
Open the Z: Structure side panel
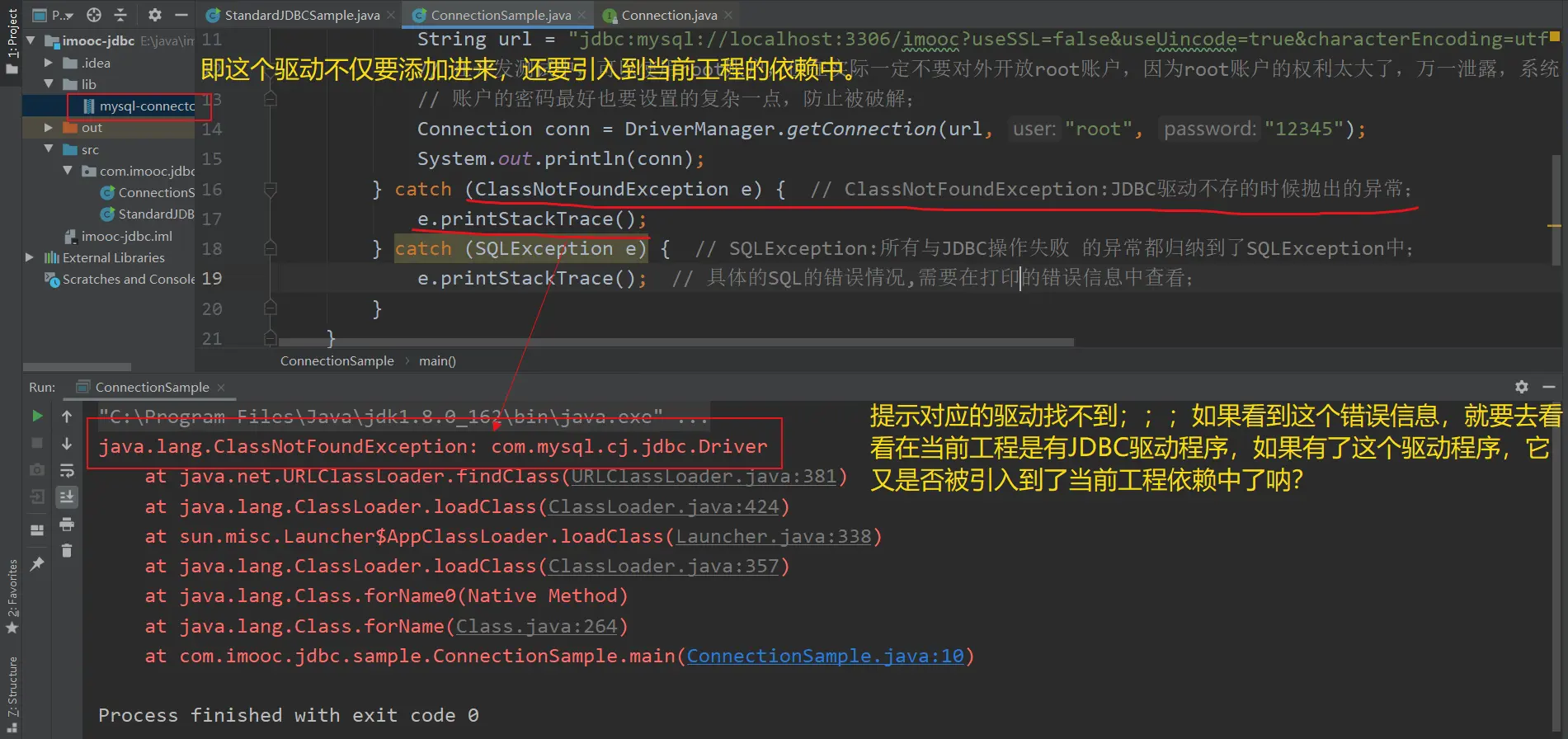click(12, 693)
